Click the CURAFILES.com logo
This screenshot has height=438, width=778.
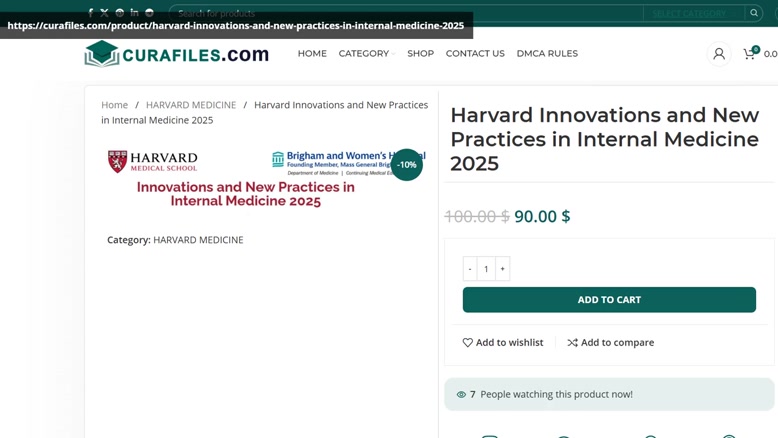tap(177, 54)
